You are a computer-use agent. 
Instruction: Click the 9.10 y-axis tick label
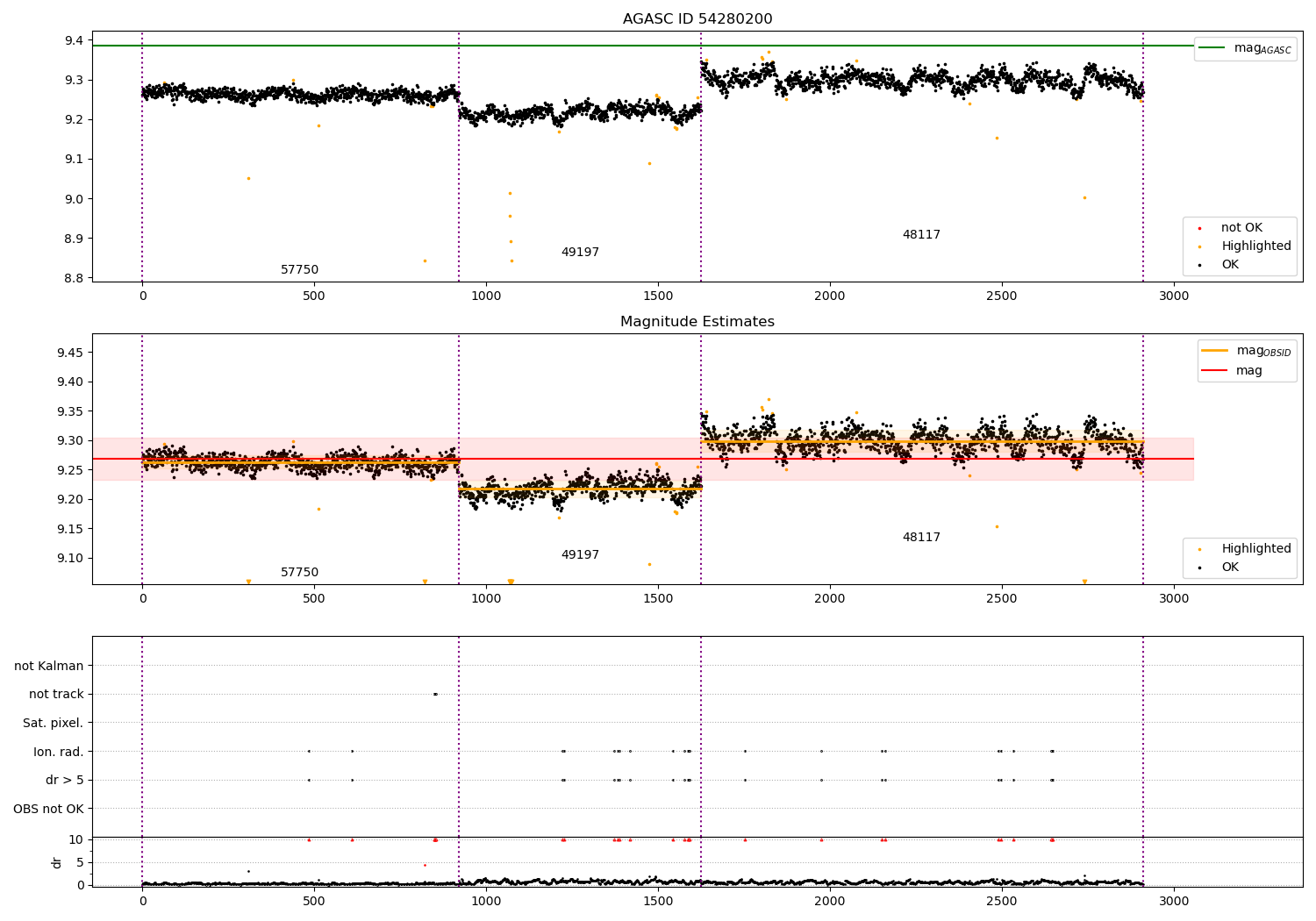70,559
